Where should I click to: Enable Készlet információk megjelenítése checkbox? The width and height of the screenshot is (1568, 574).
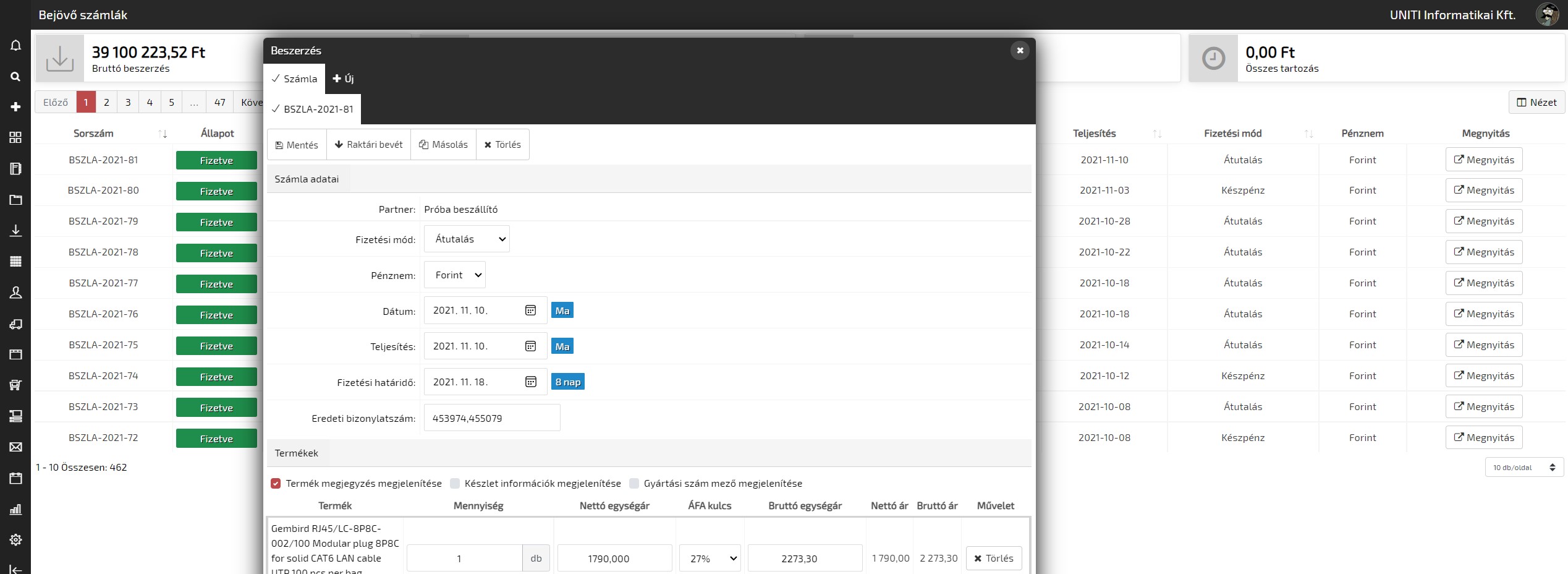click(455, 484)
